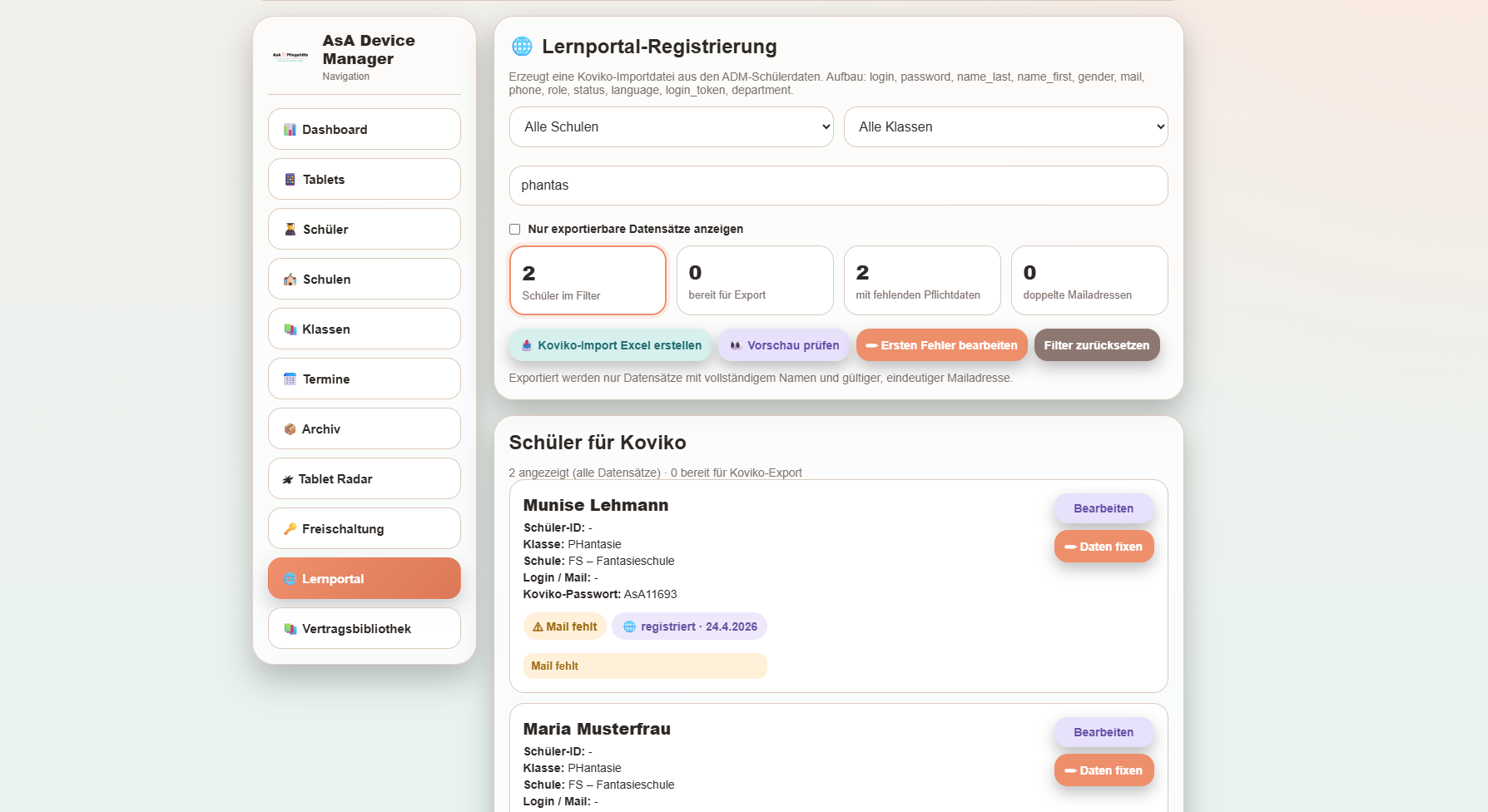Click 'Daten fixen' for Munise Lehmann

click(1104, 547)
